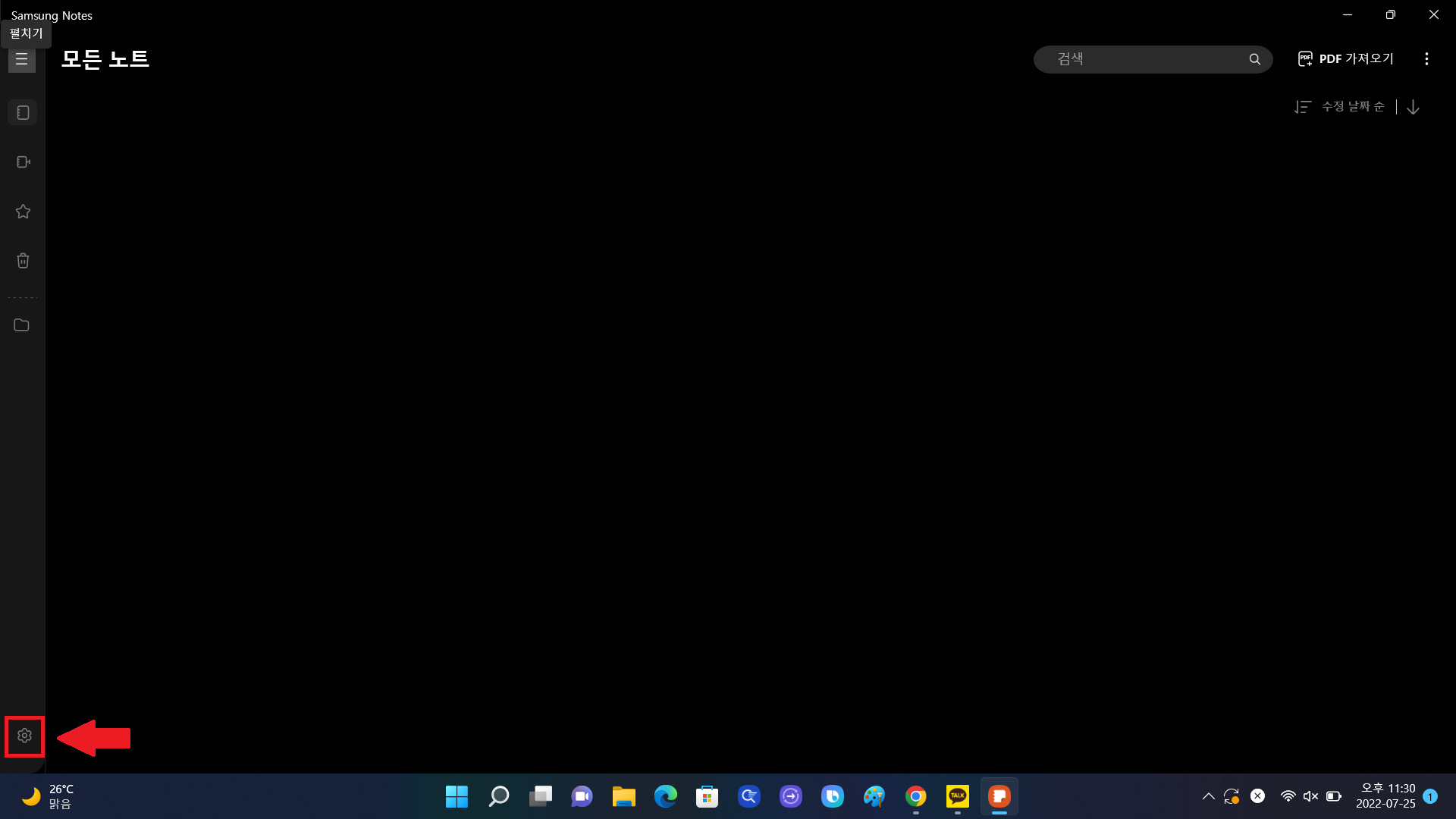Show favorite notes via the star icon
Image resolution: width=1456 pixels, height=819 pixels.
[23, 212]
